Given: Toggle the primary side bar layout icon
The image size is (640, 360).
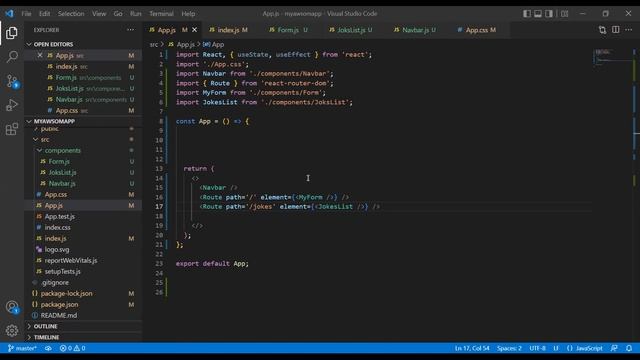Looking at the screenshot, I should pyautogui.click(x=527, y=13).
